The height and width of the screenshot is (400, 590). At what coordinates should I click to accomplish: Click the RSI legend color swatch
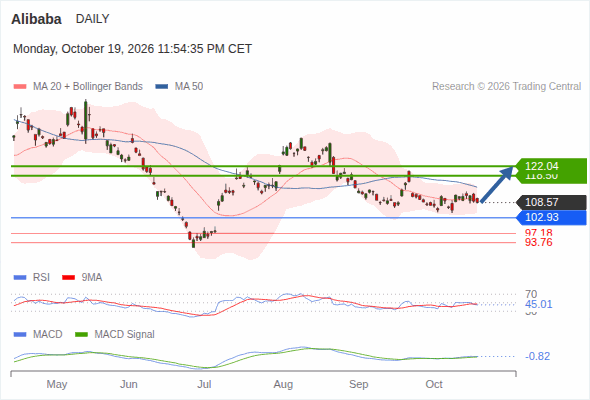pos(20,278)
